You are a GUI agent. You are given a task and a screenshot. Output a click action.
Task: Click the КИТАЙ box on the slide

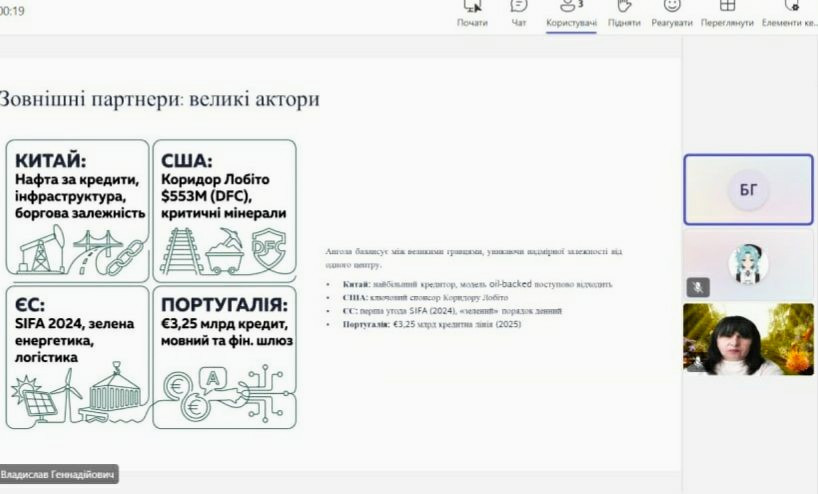click(x=76, y=208)
